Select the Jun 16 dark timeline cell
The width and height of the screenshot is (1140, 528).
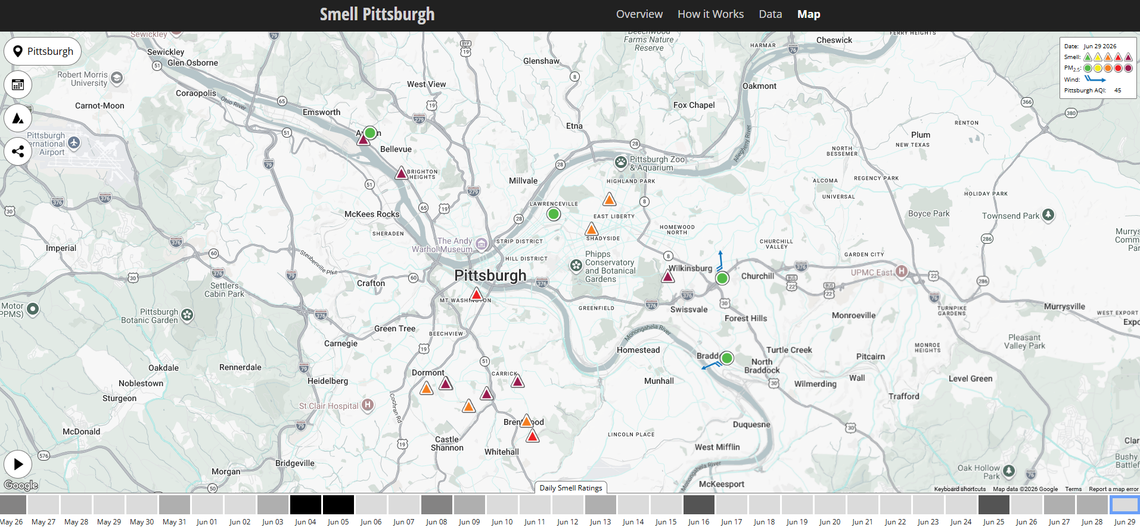coord(699,505)
